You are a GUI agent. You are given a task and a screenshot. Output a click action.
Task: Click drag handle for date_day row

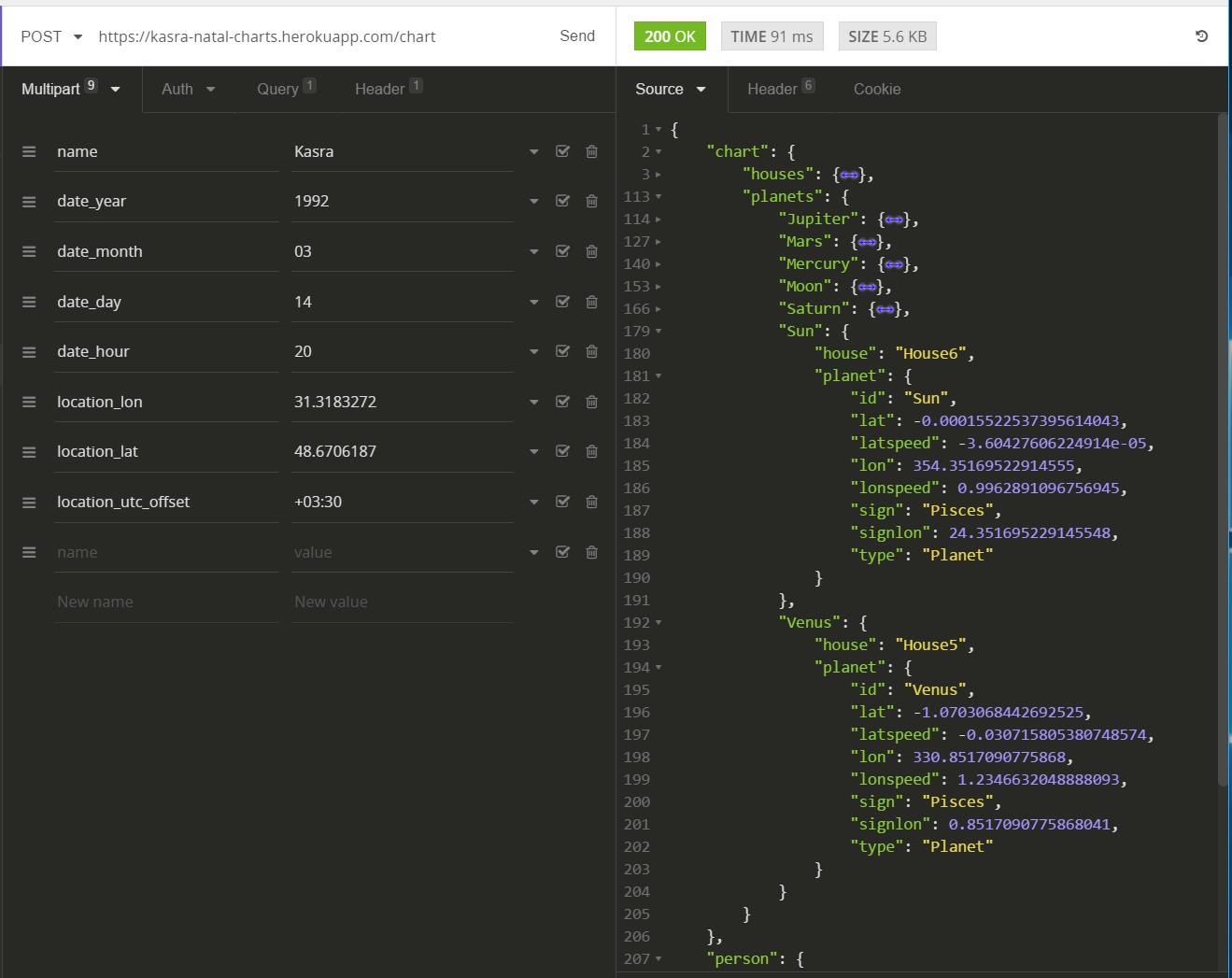click(29, 302)
